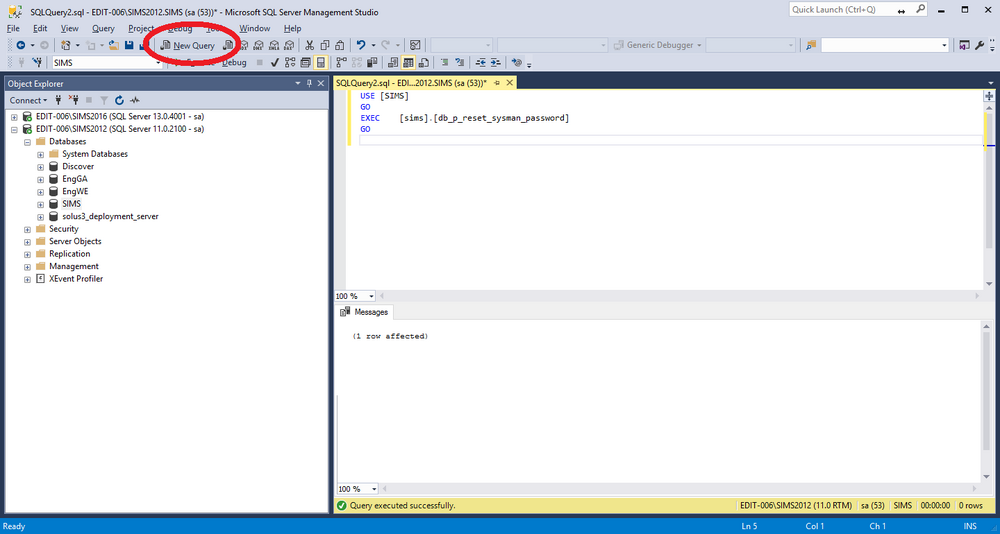Click the New Query toolbar button
The image size is (1000, 534).
pos(188,45)
